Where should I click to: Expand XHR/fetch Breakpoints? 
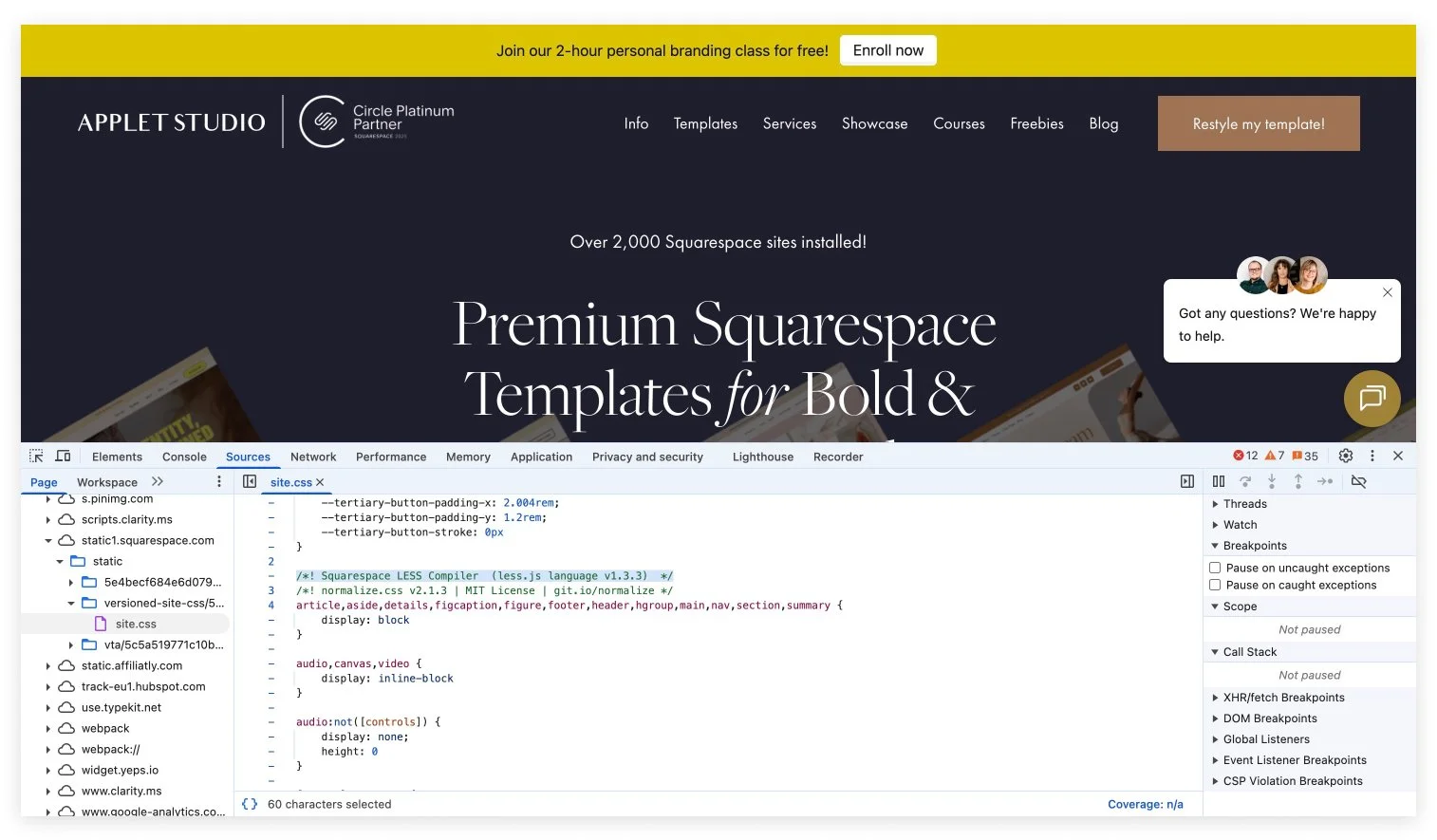click(1216, 697)
